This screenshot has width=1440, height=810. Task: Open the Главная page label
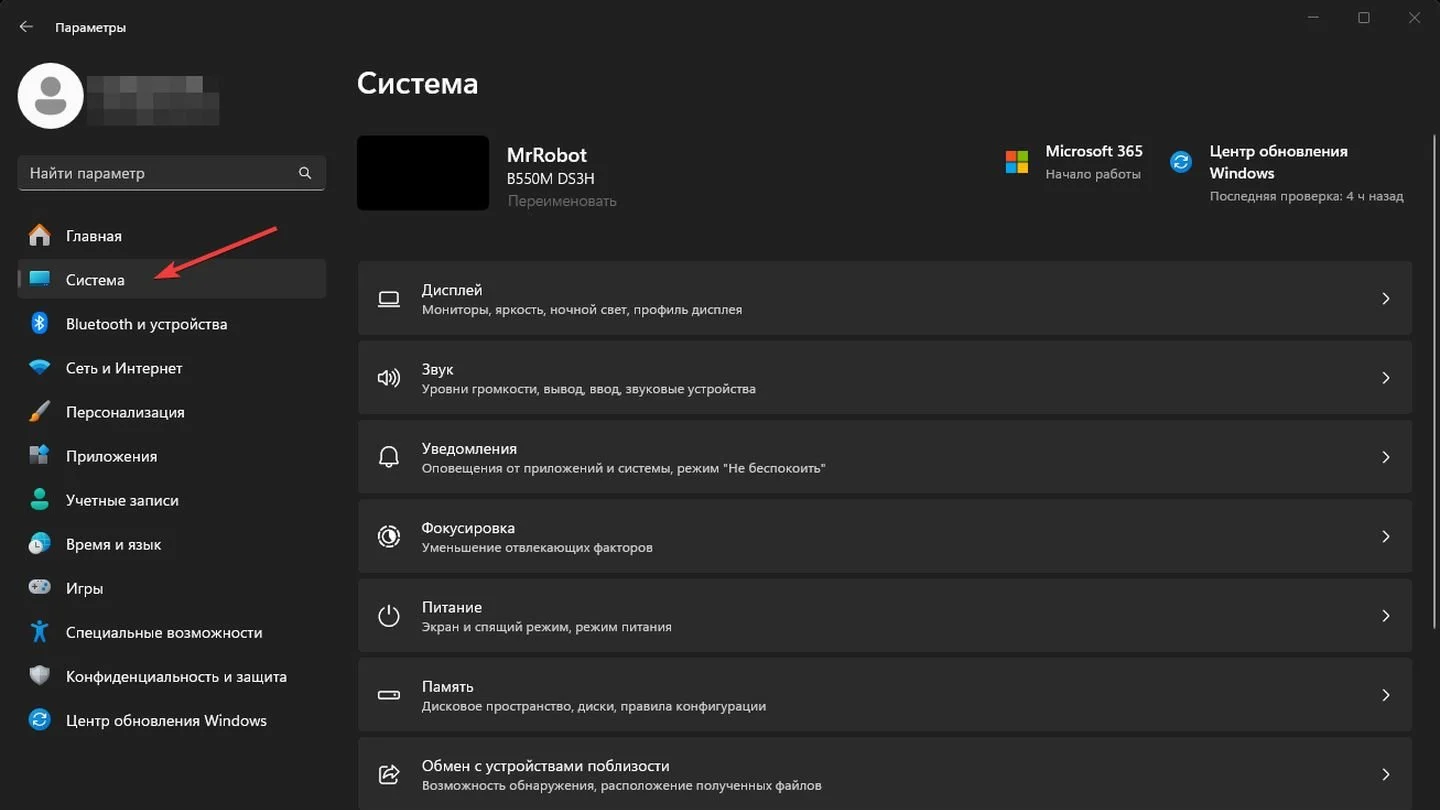(94, 236)
